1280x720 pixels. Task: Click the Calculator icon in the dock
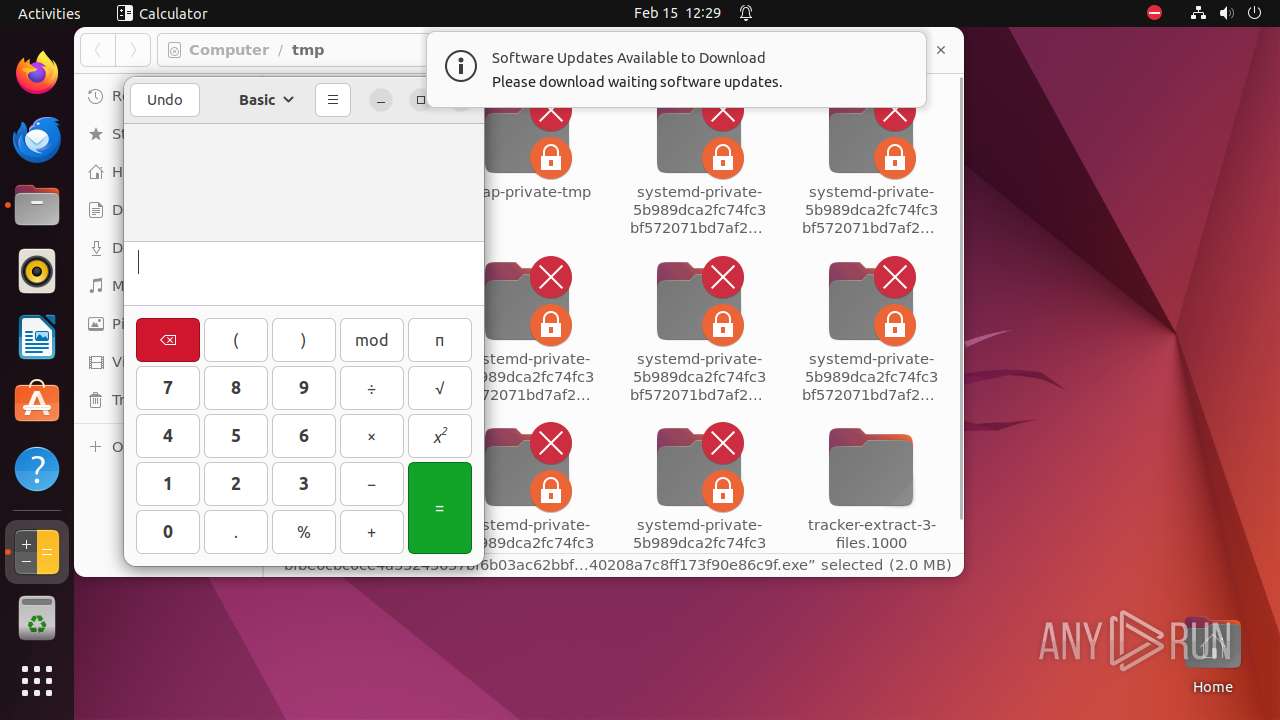pos(37,552)
